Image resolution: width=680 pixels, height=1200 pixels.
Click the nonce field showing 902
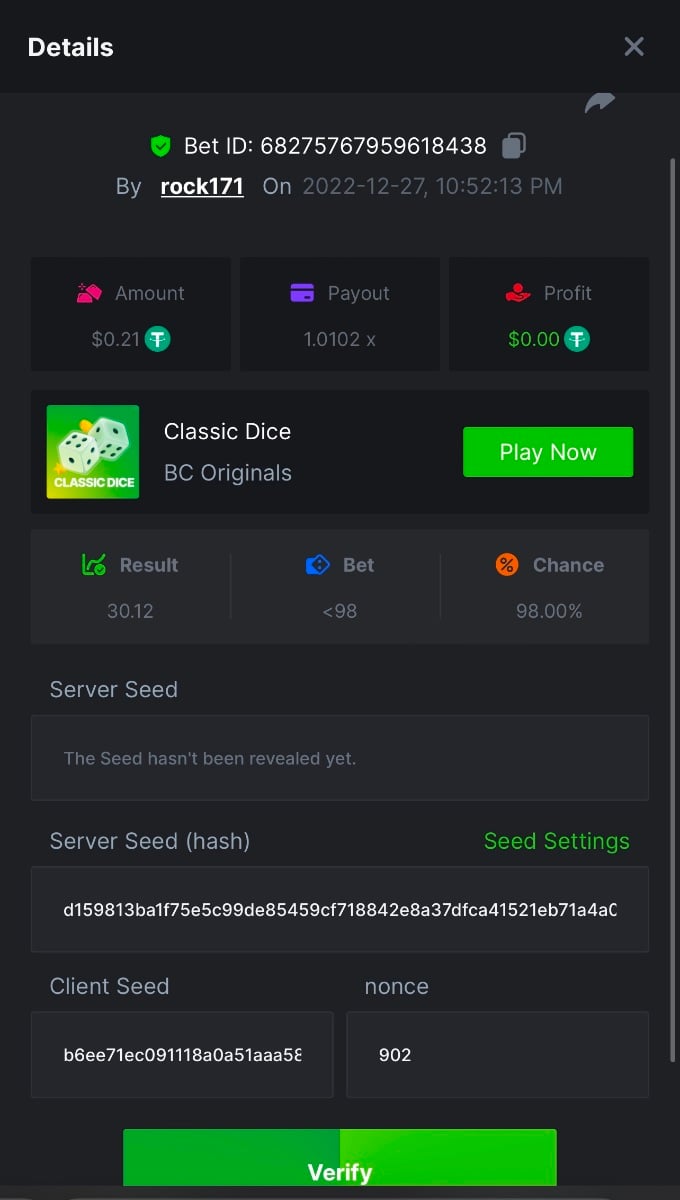coord(497,1055)
